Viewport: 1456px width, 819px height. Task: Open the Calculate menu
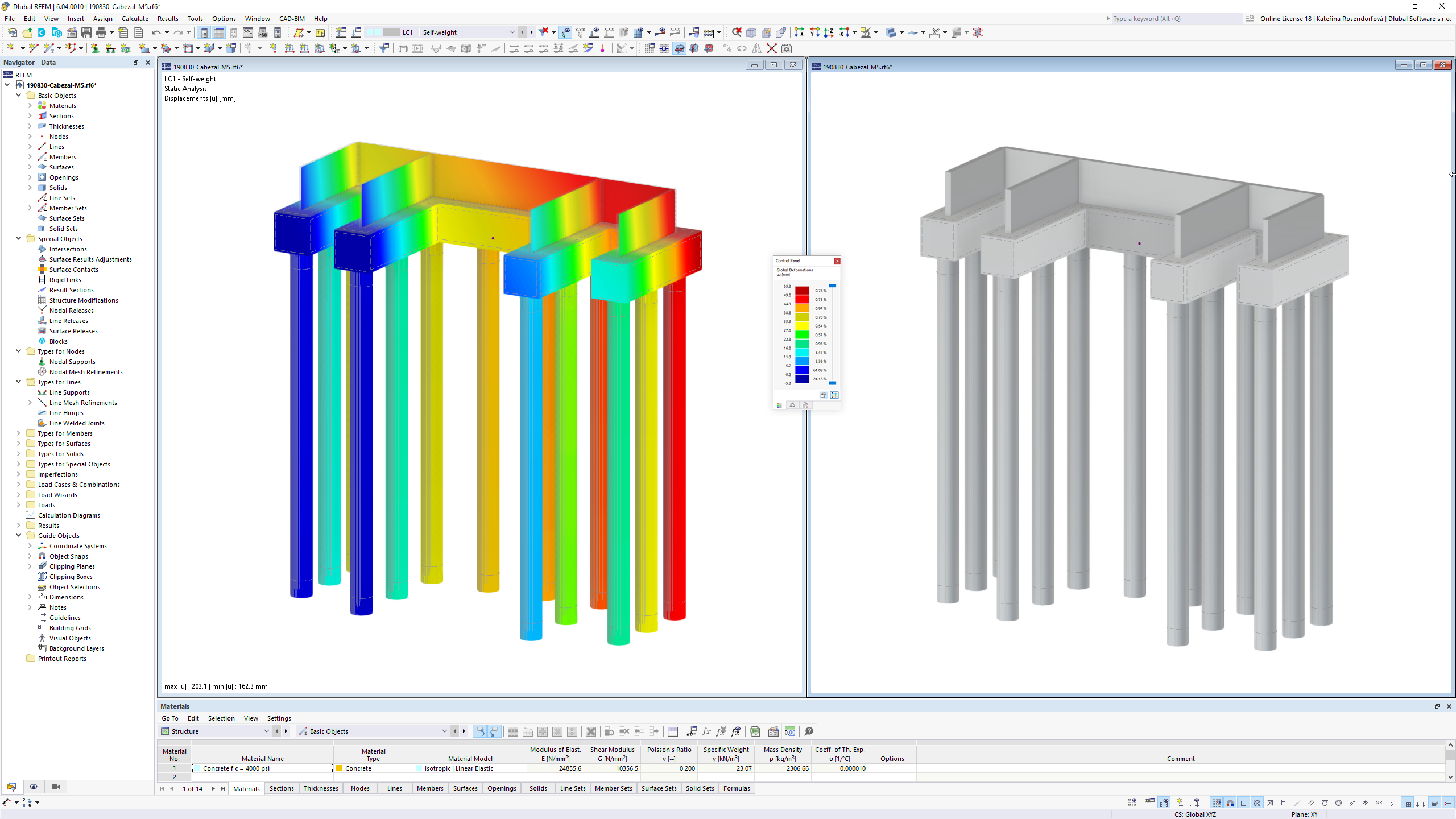135,18
